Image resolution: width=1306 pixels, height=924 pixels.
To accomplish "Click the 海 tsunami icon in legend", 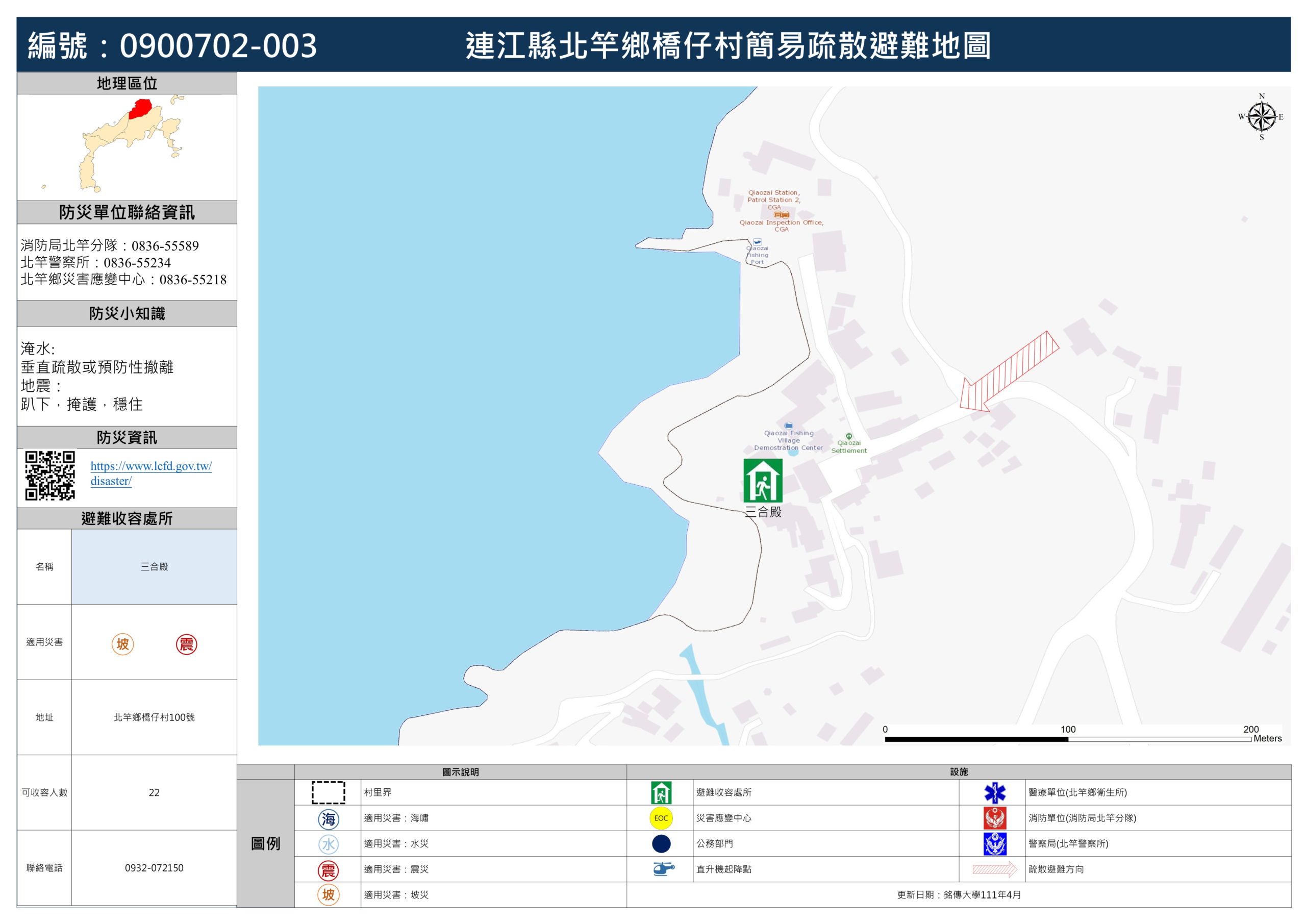I will [x=328, y=819].
